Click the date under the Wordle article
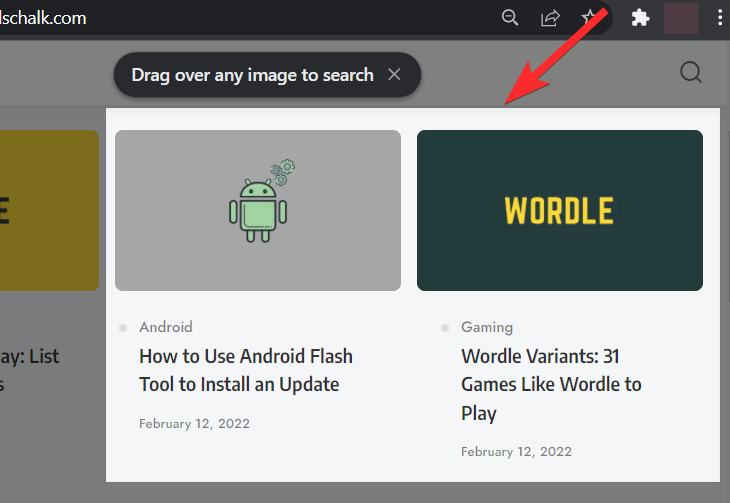The image size is (730, 503). [x=516, y=452]
